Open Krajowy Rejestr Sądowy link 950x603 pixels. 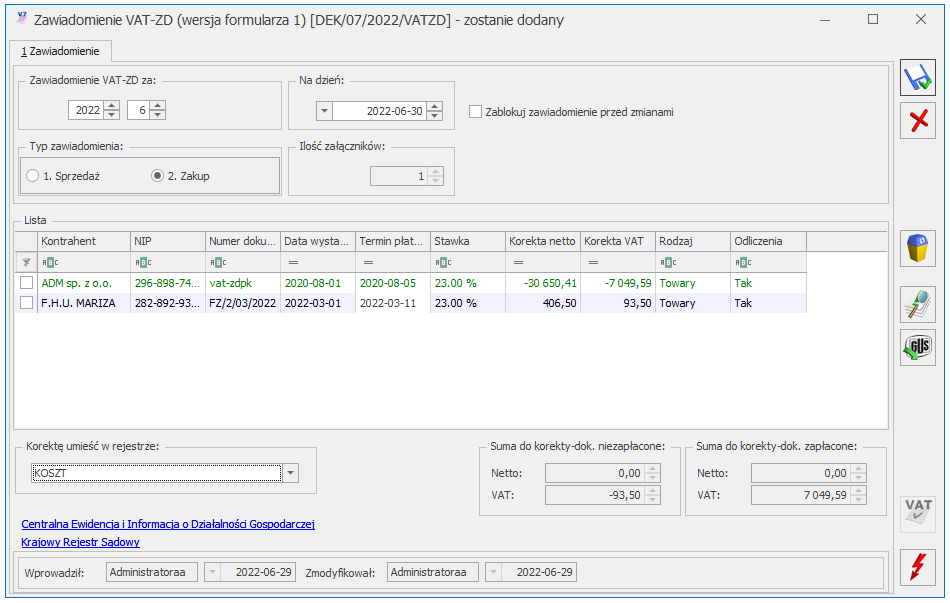coord(80,542)
